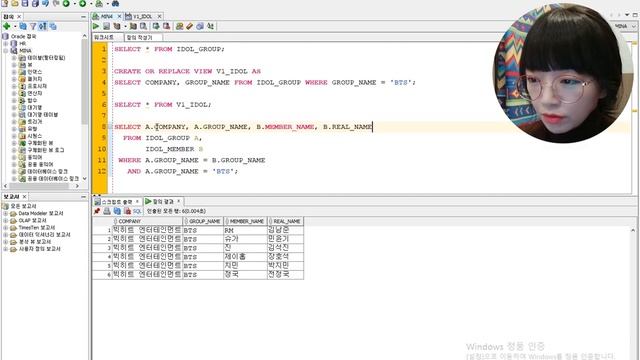The width and height of the screenshot is (640, 360).
Task: Select the Oracle 접속 root node
Action: tap(23, 36)
